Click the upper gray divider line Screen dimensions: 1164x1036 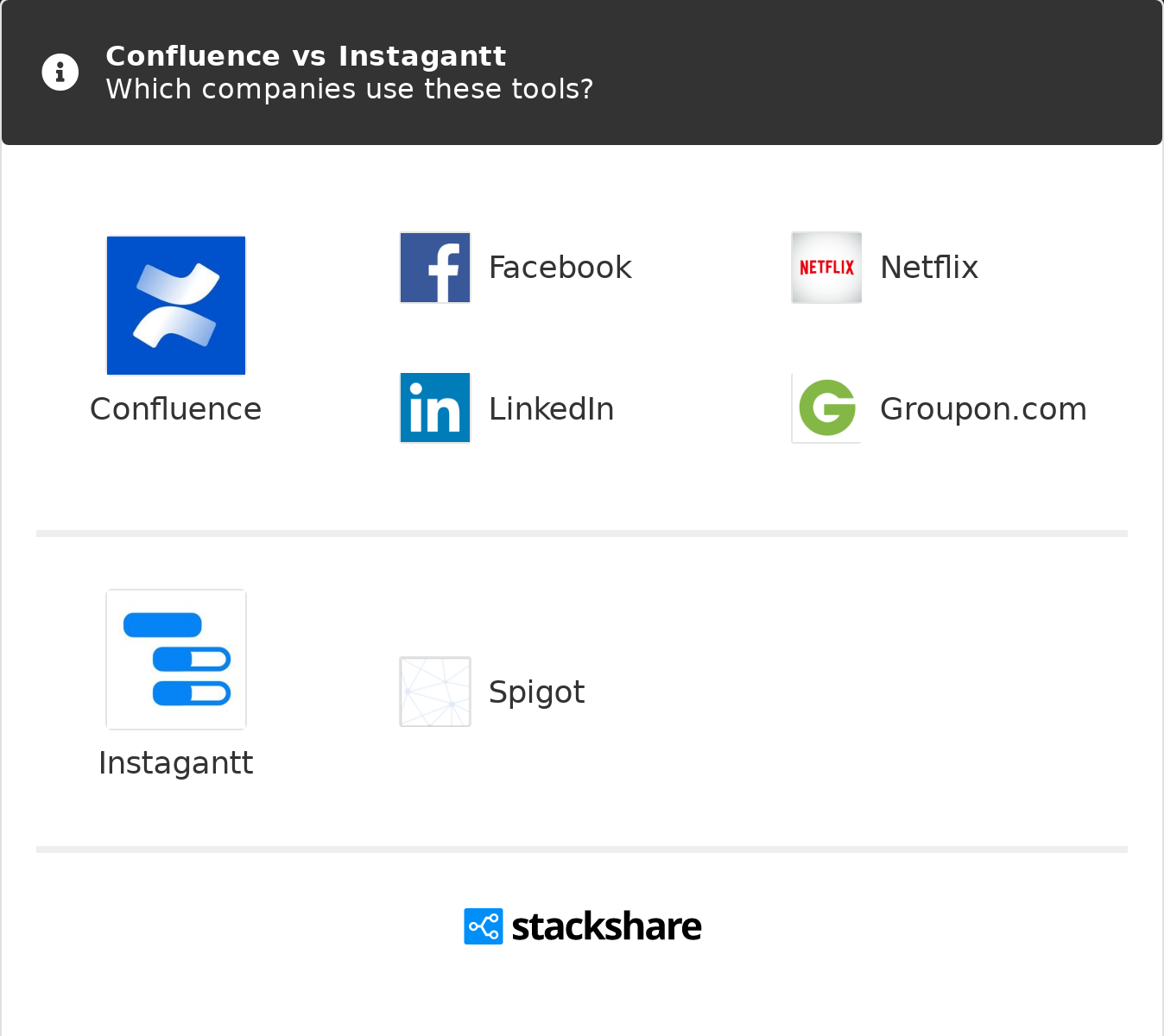[582, 534]
